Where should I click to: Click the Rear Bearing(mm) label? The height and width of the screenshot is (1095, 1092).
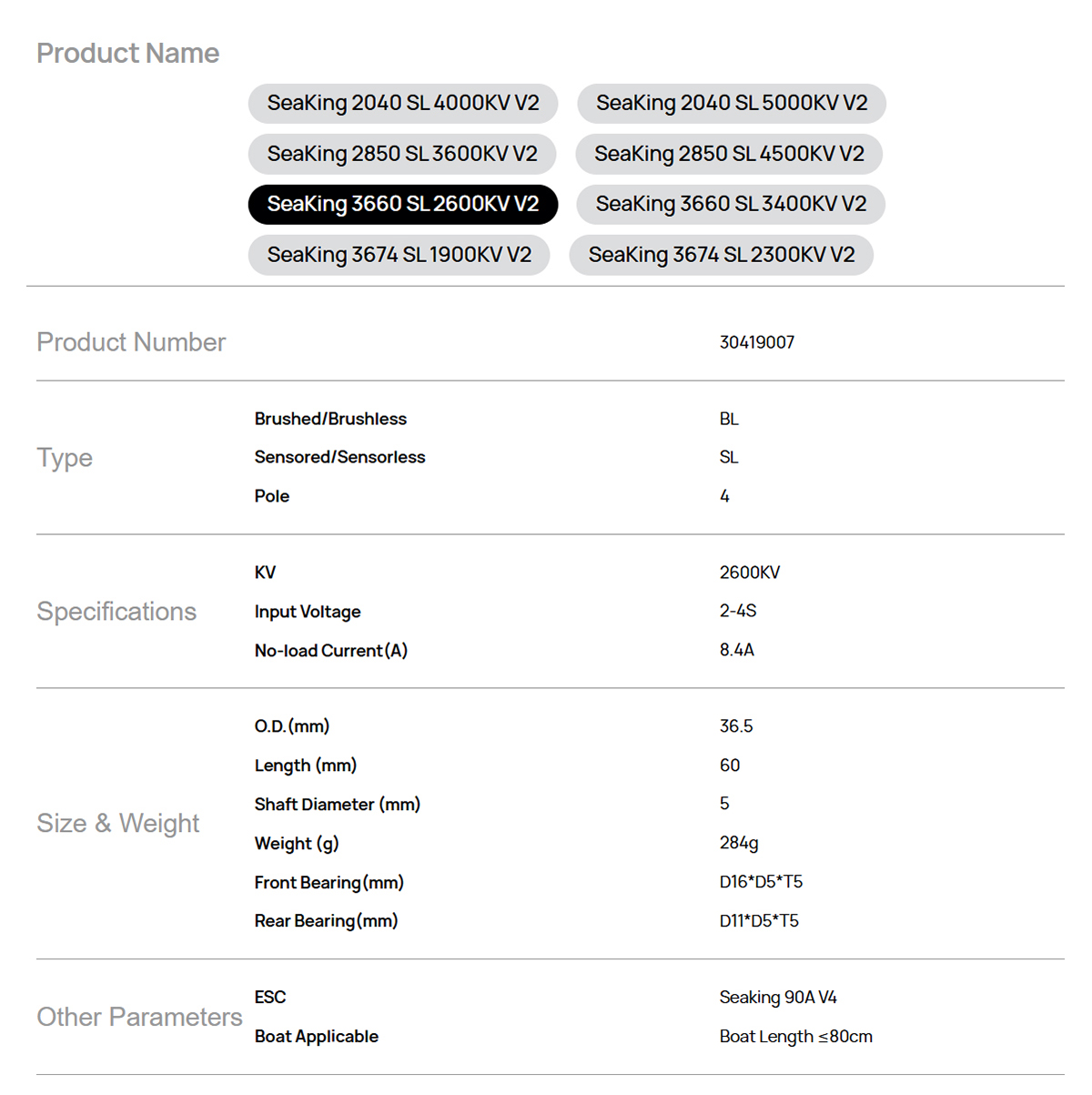coord(326,921)
